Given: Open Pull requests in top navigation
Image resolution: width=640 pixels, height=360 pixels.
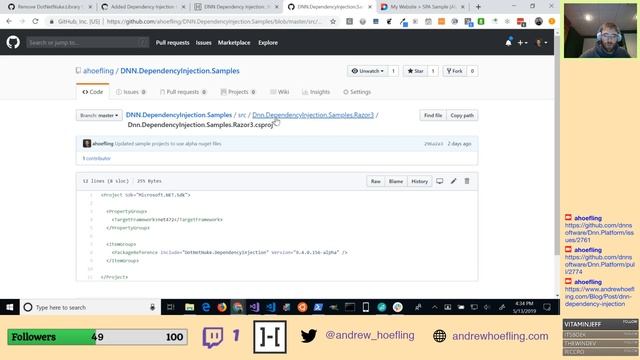Looking at the screenshot, I should coord(173,42).
